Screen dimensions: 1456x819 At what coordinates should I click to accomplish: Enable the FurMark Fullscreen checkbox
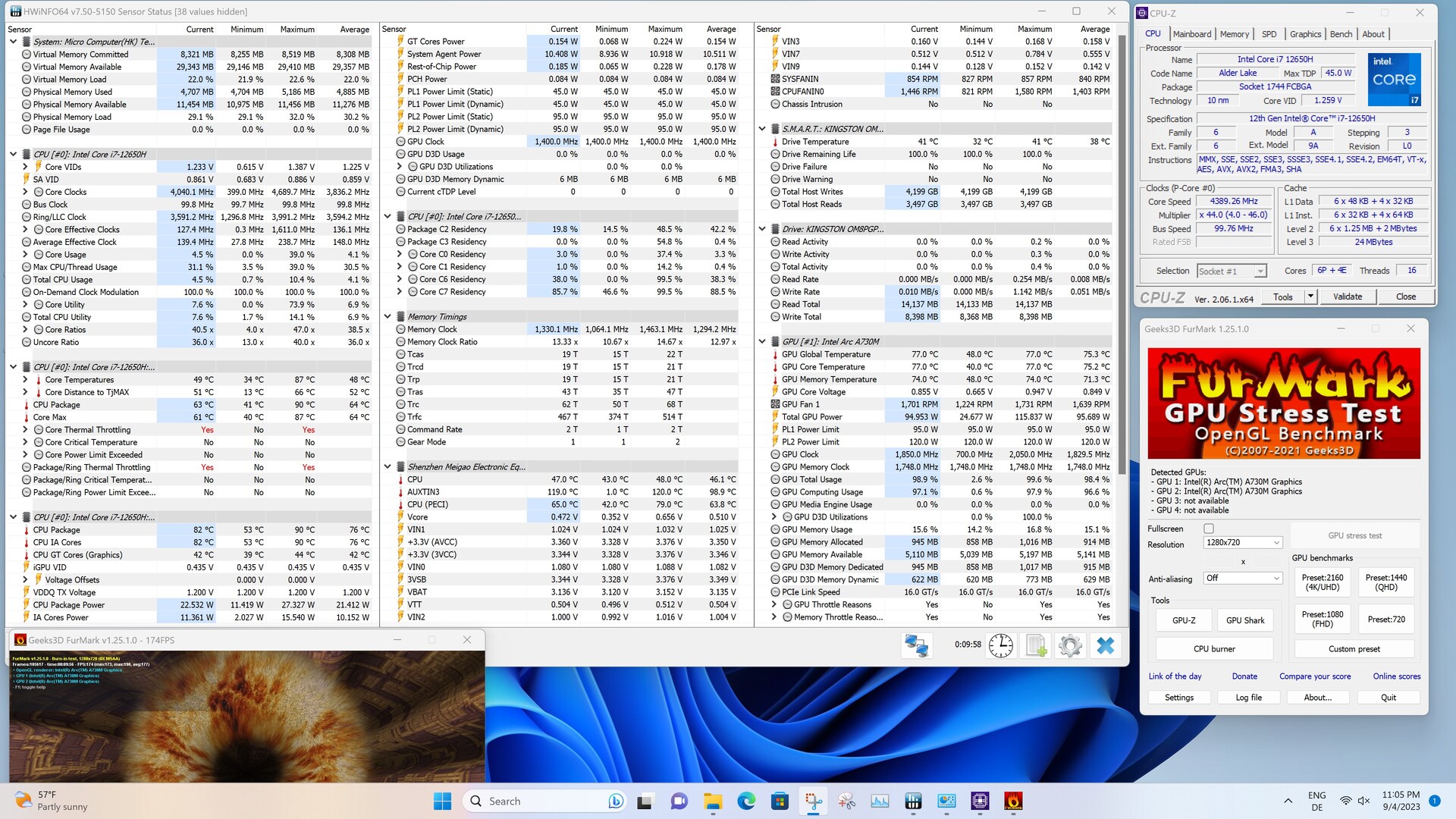tap(1209, 529)
